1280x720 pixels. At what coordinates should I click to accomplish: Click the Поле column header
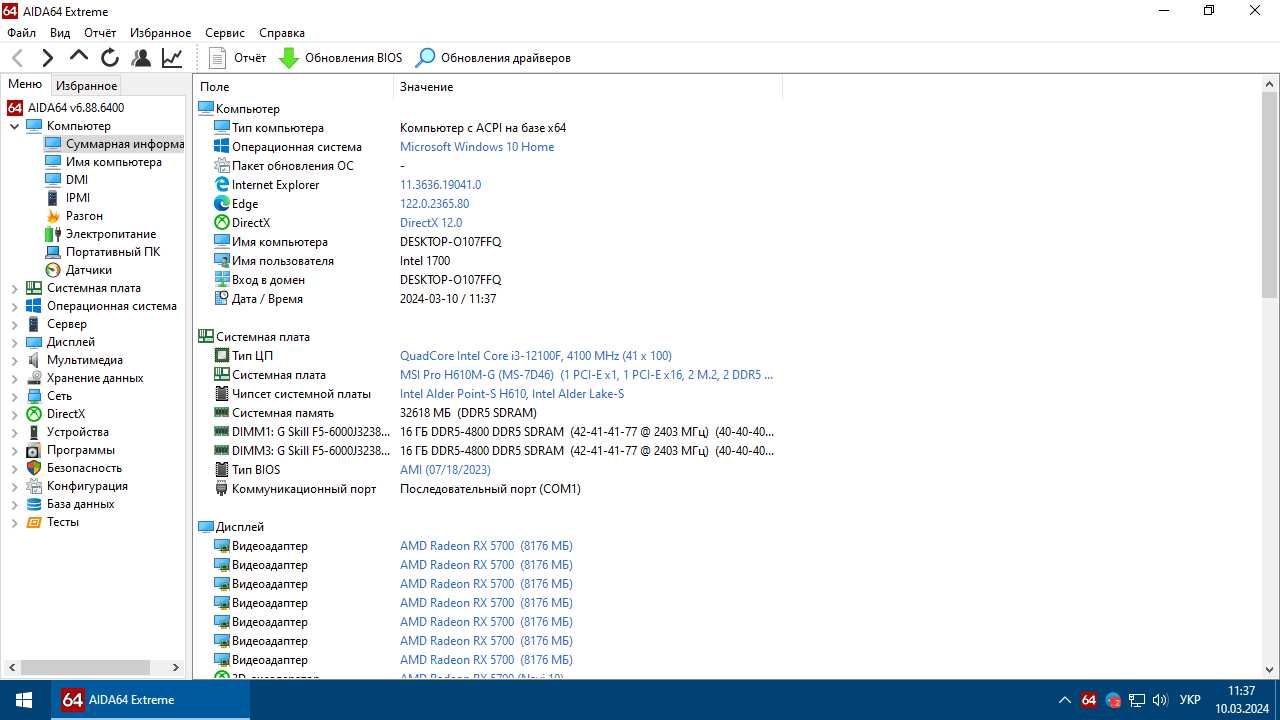point(294,87)
